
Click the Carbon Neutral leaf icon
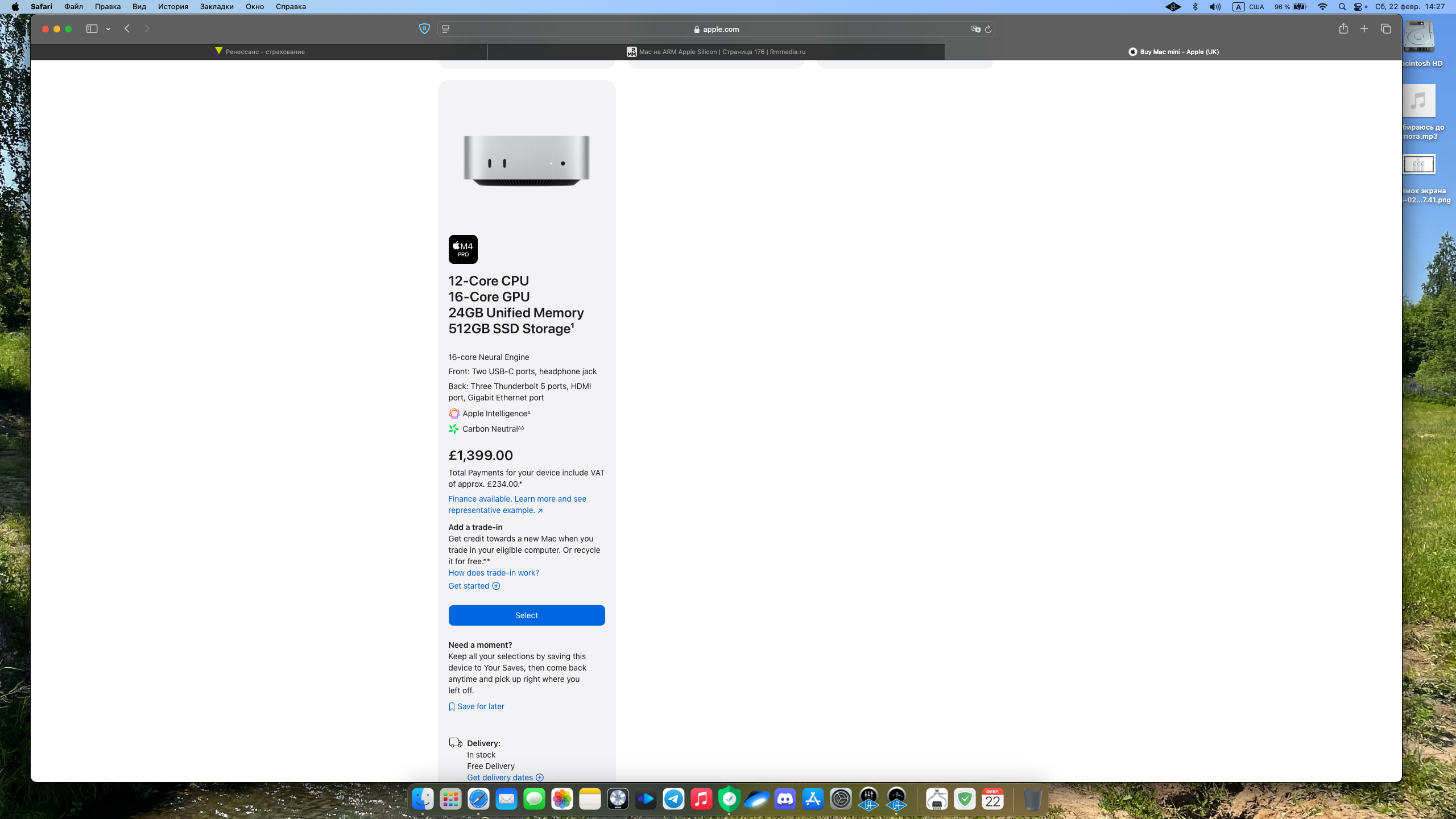pyautogui.click(x=454, y=429)
